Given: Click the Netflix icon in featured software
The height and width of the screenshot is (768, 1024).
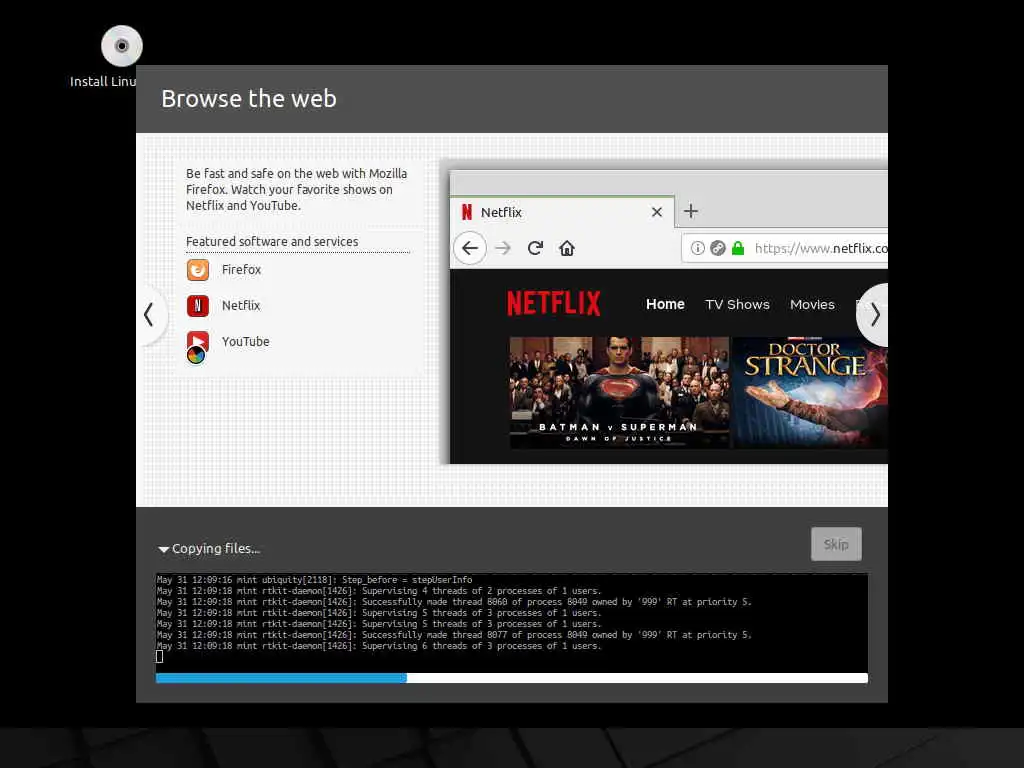Looking at the screenshot, I should [198, 306].
